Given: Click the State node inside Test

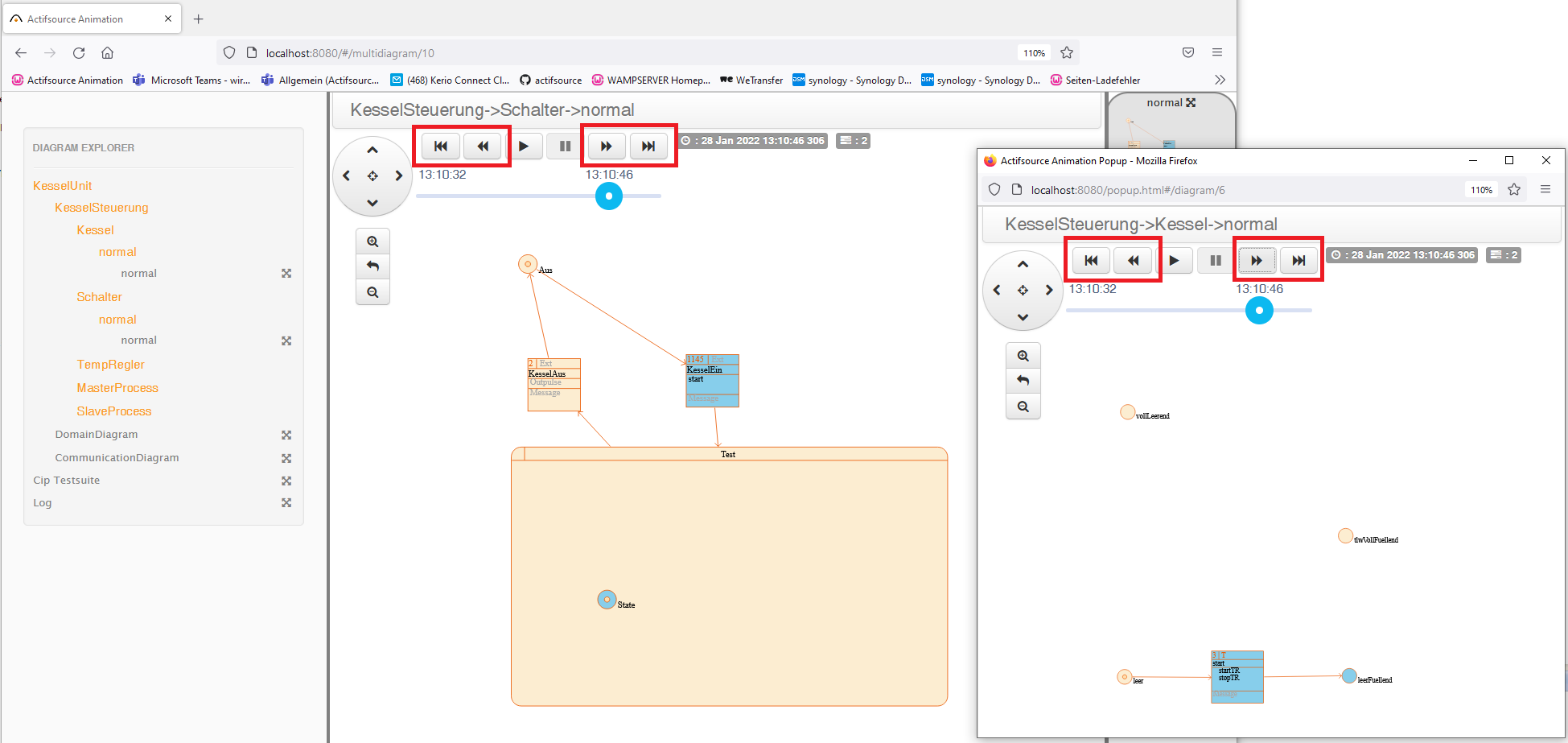Looking at the screenshot, I should pos(607,600).
